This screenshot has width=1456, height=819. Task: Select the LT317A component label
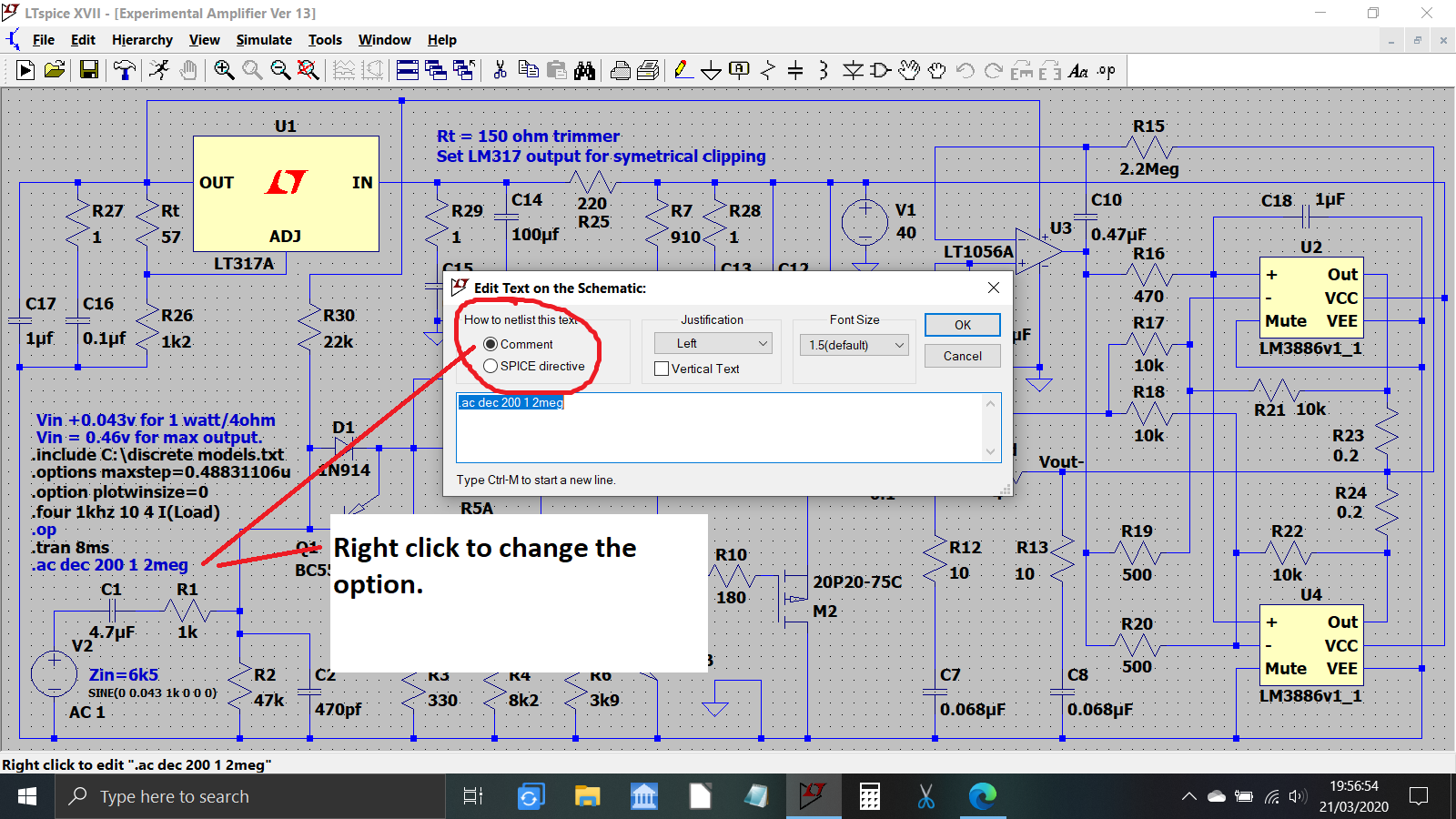pos(243,264)
